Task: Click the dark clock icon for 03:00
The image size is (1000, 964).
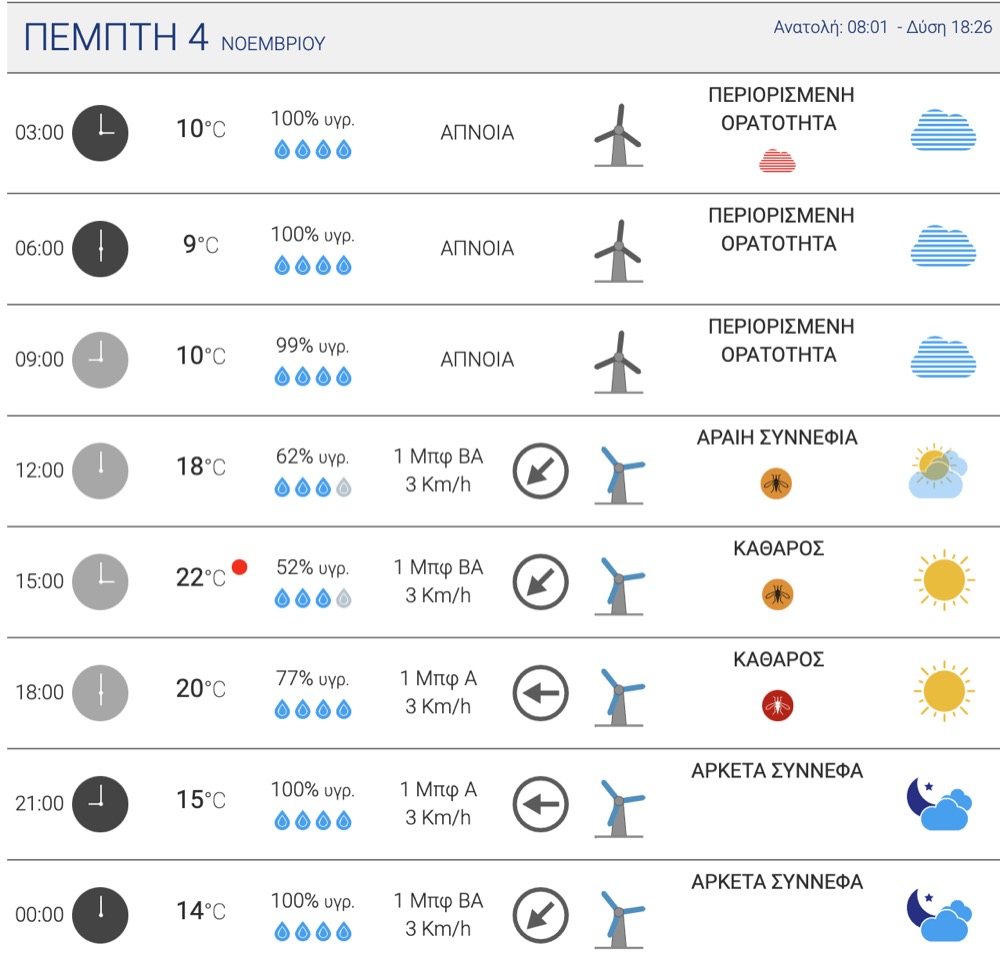Action: [100, 133]
